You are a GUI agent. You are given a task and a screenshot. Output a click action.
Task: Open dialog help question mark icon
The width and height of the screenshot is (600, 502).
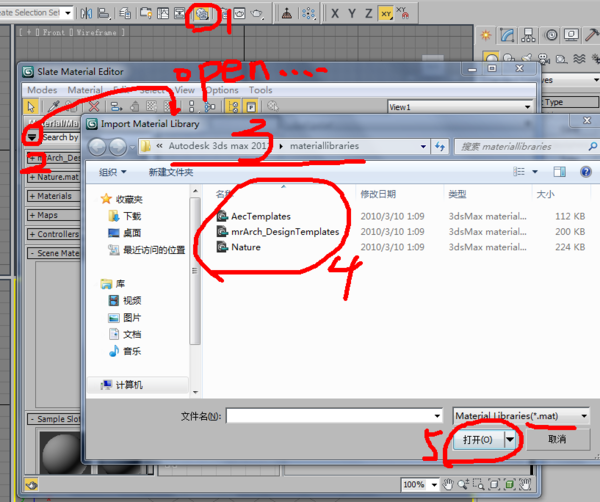[x=586, y=172]
